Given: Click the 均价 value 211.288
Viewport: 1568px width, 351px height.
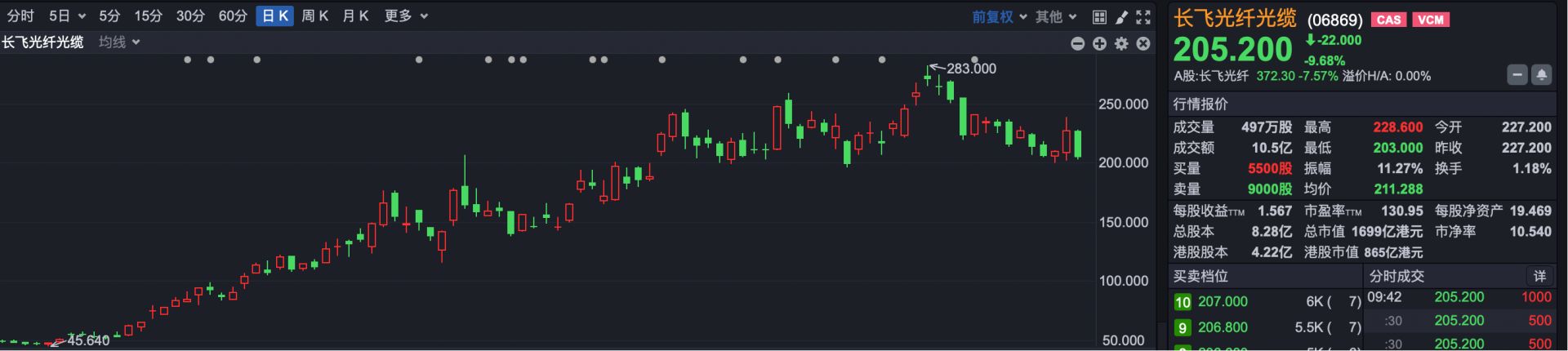Looking at the screenshot, I should [x=1398, y=189].
